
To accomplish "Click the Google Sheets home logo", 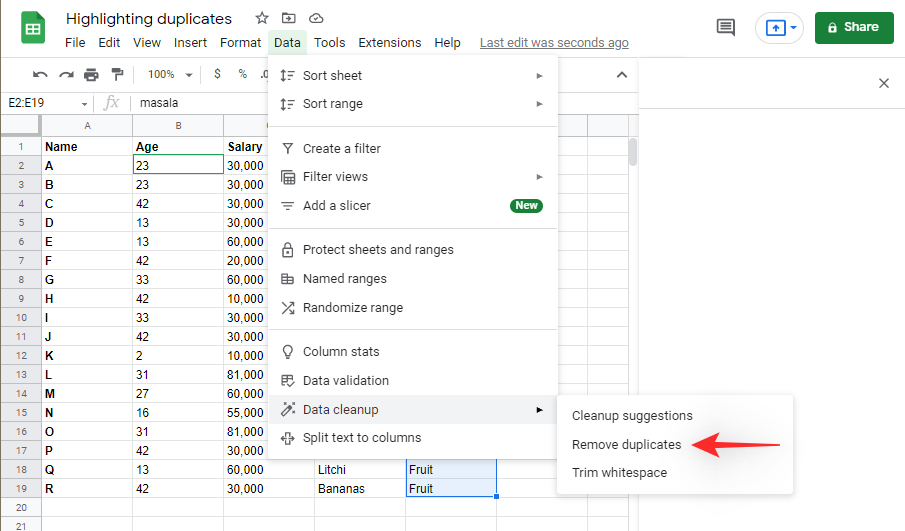I will (x=33, y=27).
